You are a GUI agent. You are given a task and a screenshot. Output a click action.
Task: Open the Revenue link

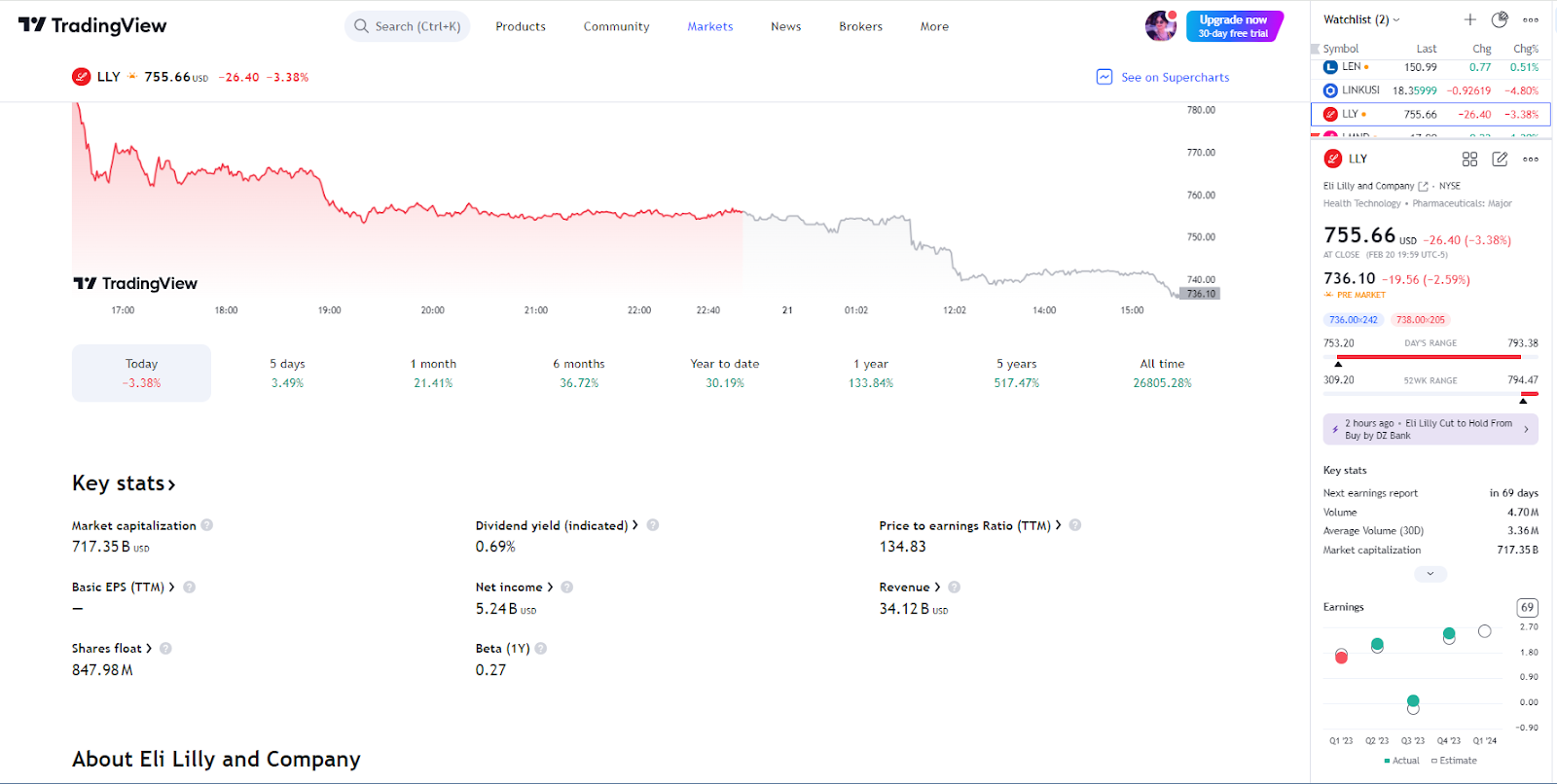tap(910, 588)
